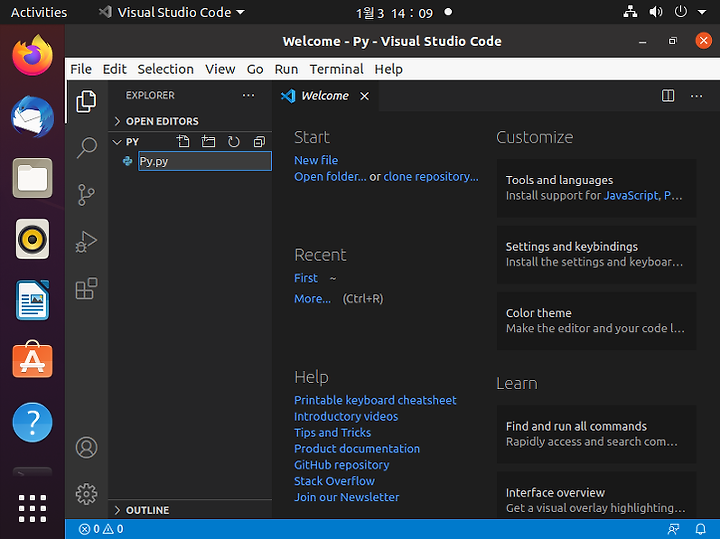Screen dimensions: 720x539
Task: Launch Firefox from the dock
Action: pos(32,56)
